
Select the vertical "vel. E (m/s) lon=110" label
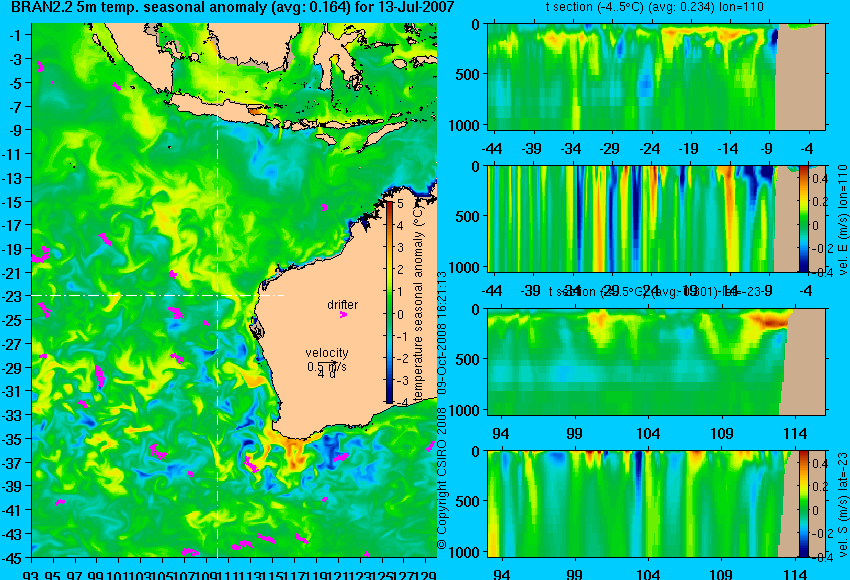click(x=842, y=220)
